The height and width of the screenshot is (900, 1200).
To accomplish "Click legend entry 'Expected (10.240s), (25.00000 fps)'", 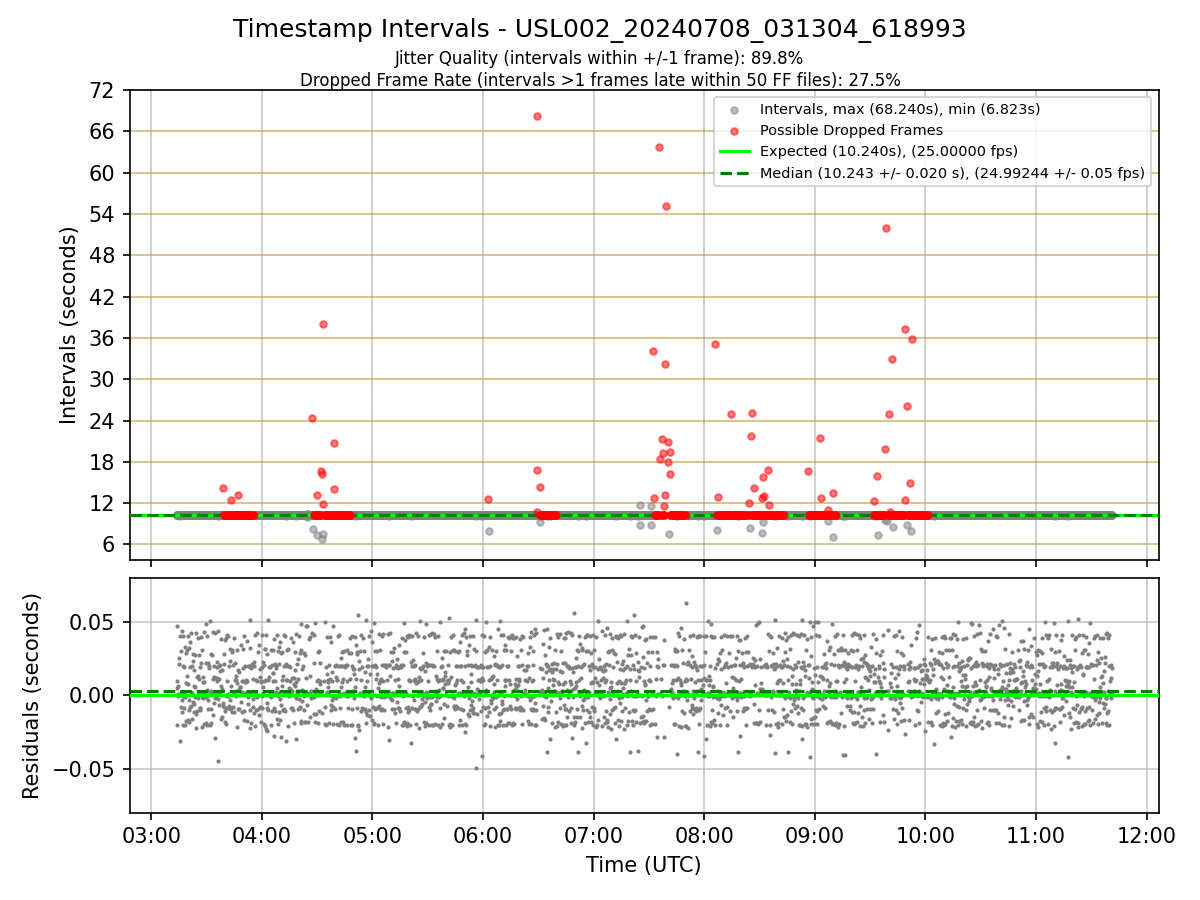I will click(x=889, y=151).
